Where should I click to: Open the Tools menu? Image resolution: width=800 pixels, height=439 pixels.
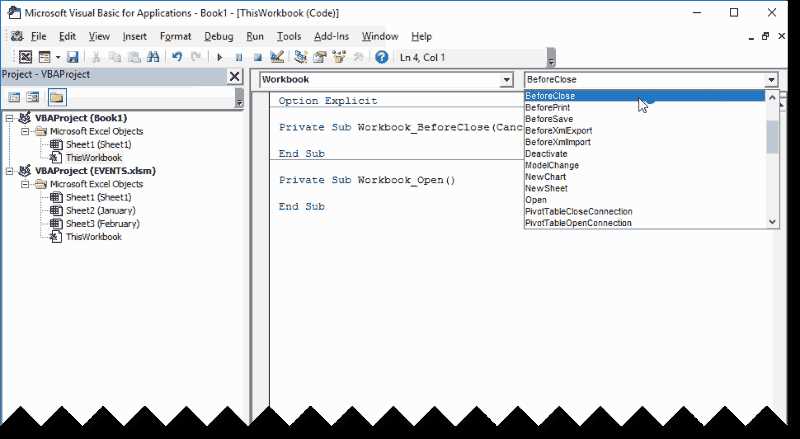289,36
